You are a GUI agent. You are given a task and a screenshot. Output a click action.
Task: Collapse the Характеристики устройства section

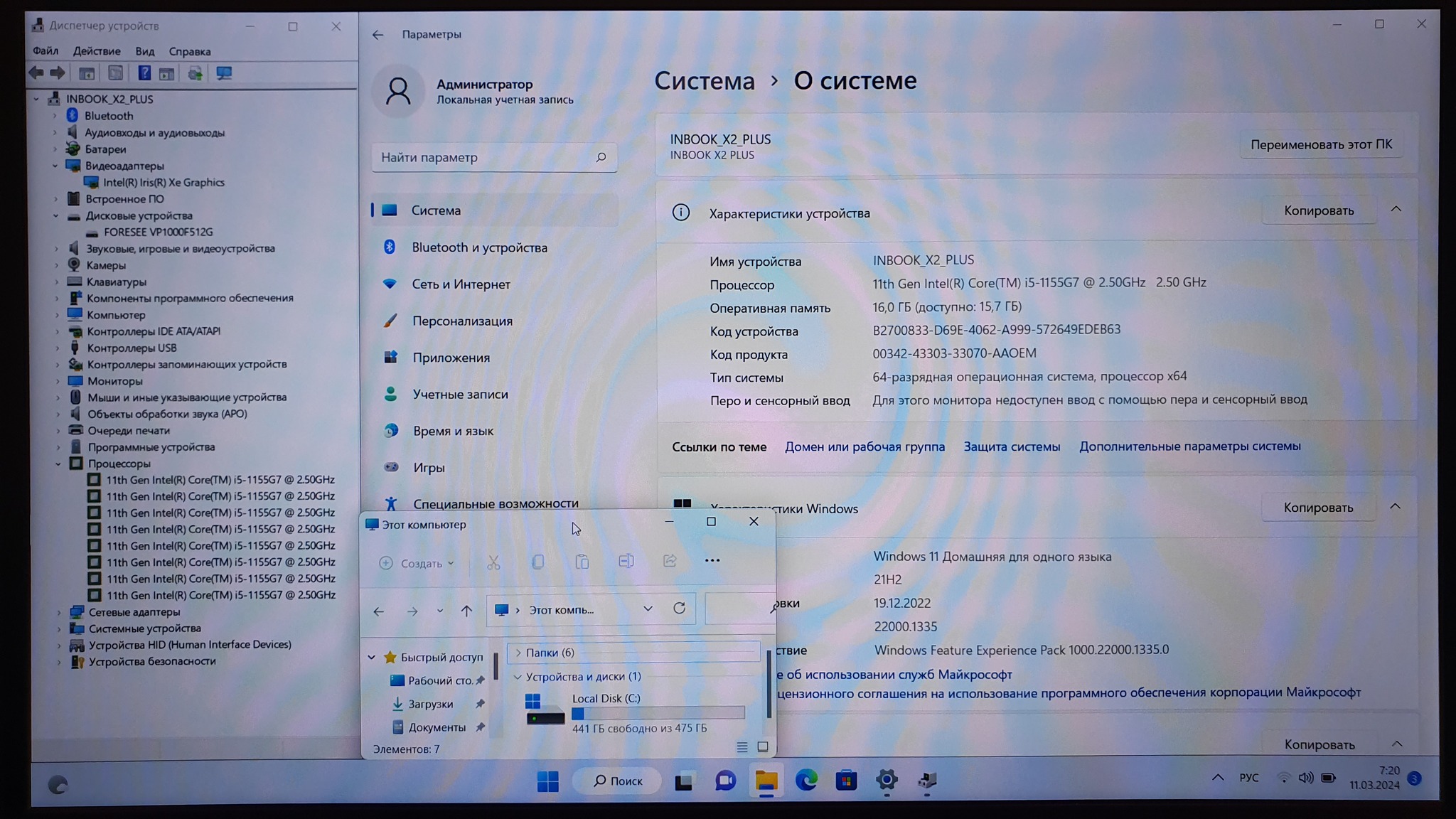coord(1396,210)
